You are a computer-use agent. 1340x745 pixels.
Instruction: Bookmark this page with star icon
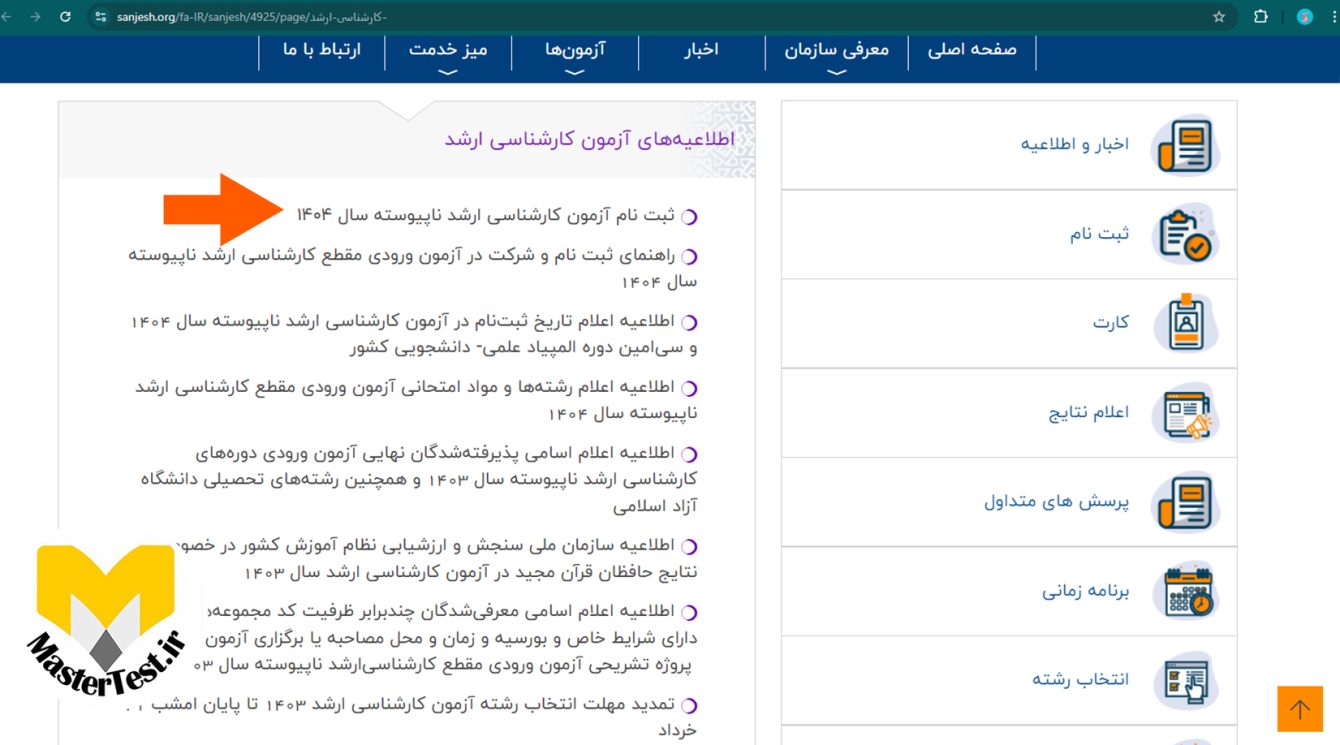(1219, 17)
